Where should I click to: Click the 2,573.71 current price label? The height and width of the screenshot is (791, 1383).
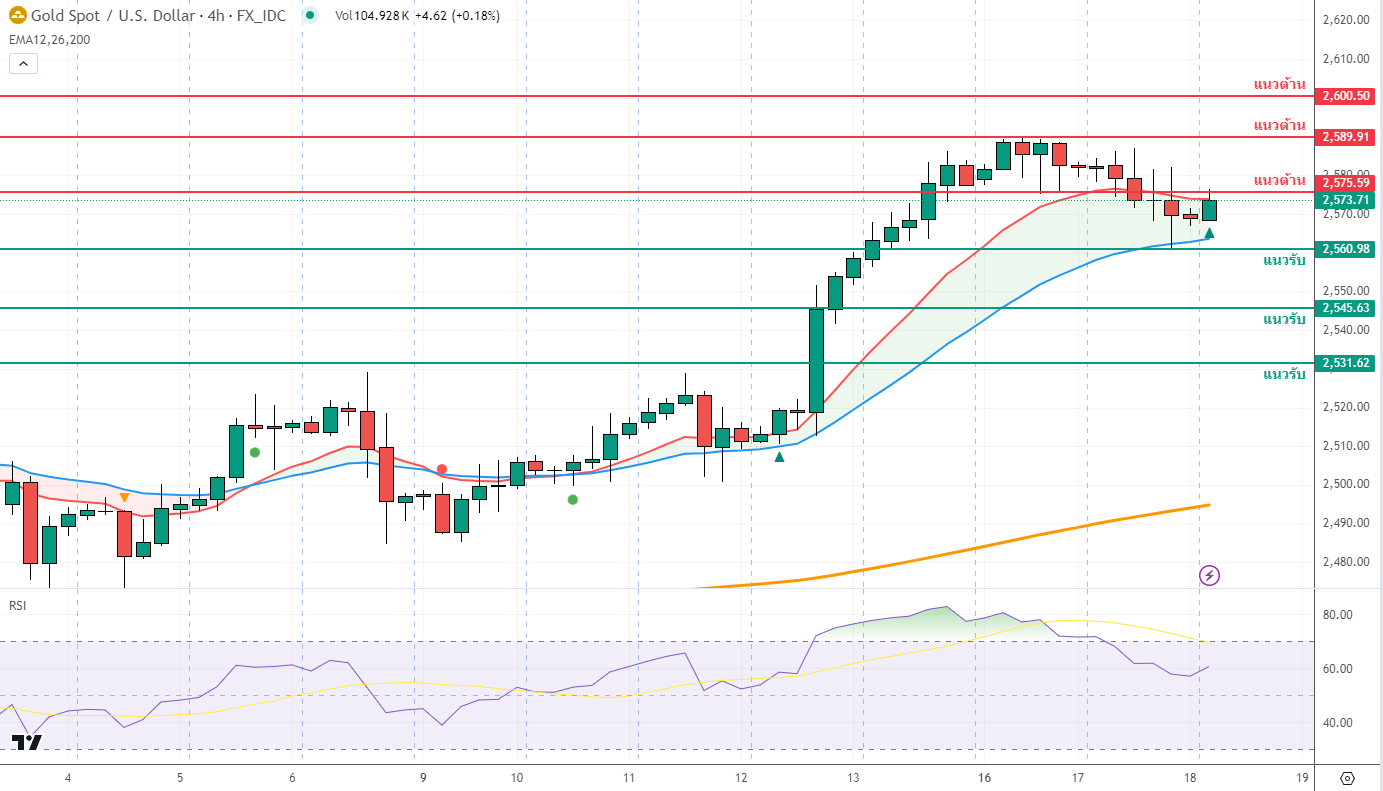coord(1345,200)
